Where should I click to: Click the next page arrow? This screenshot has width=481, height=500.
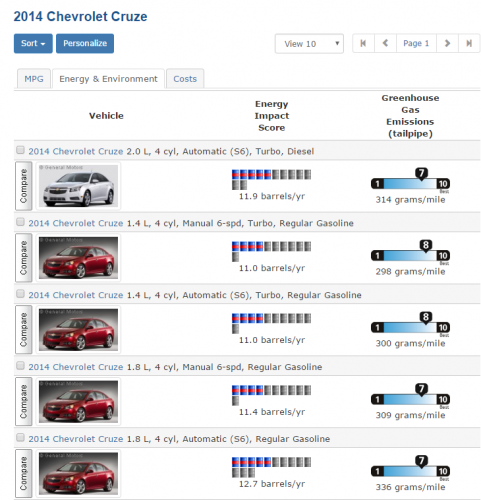(x=447, y=43)
